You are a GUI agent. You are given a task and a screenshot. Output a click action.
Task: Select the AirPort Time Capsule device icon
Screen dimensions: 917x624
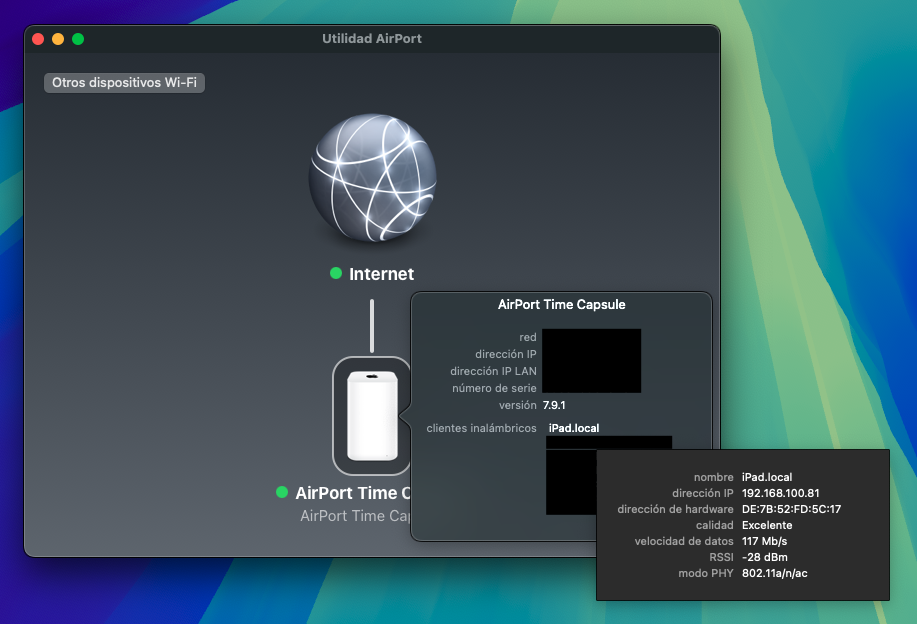click(372, 416)
